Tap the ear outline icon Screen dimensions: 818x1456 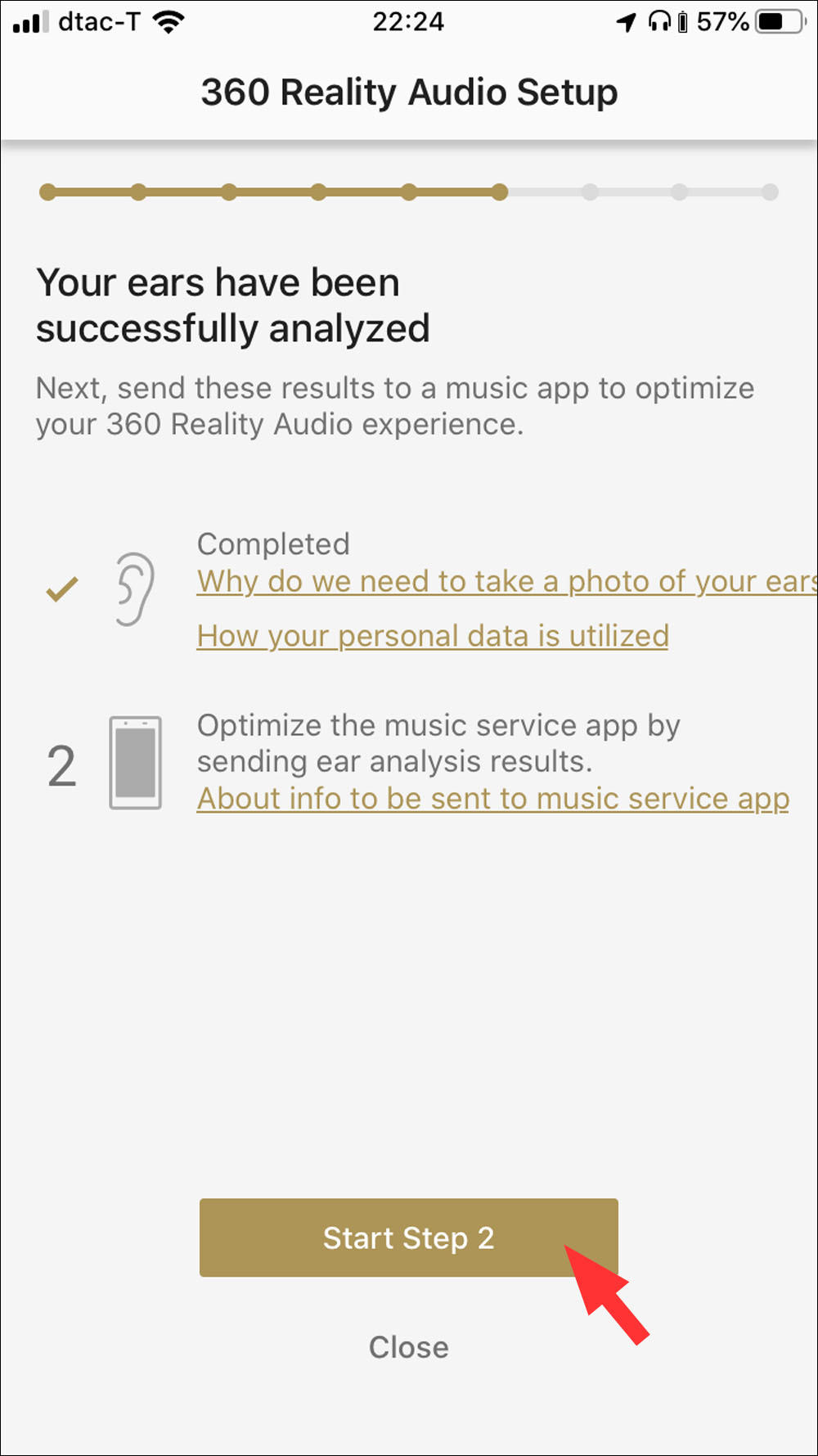(134, 589)
